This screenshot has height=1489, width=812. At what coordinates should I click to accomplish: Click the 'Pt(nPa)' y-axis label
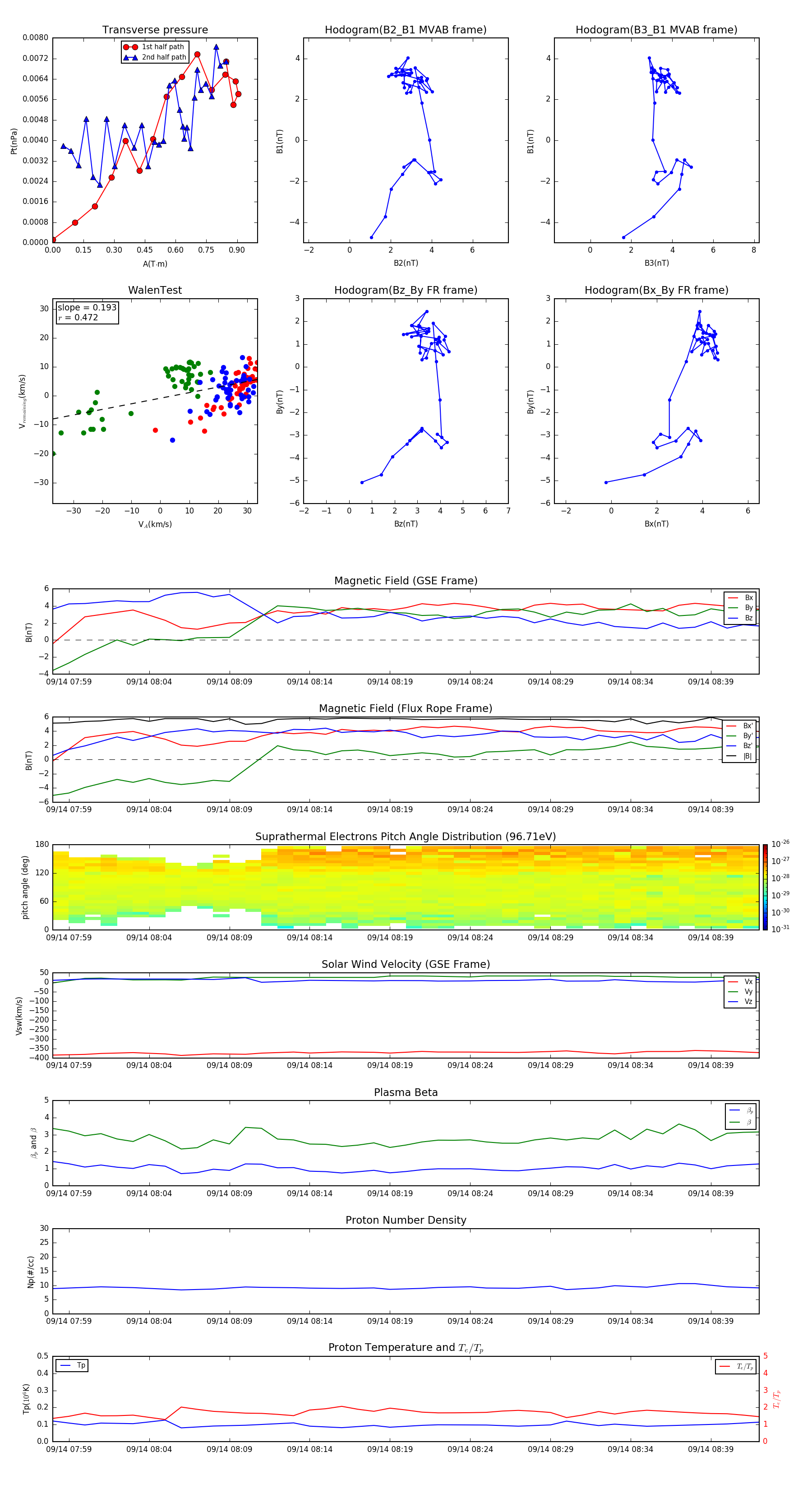(x=14, y=141)
